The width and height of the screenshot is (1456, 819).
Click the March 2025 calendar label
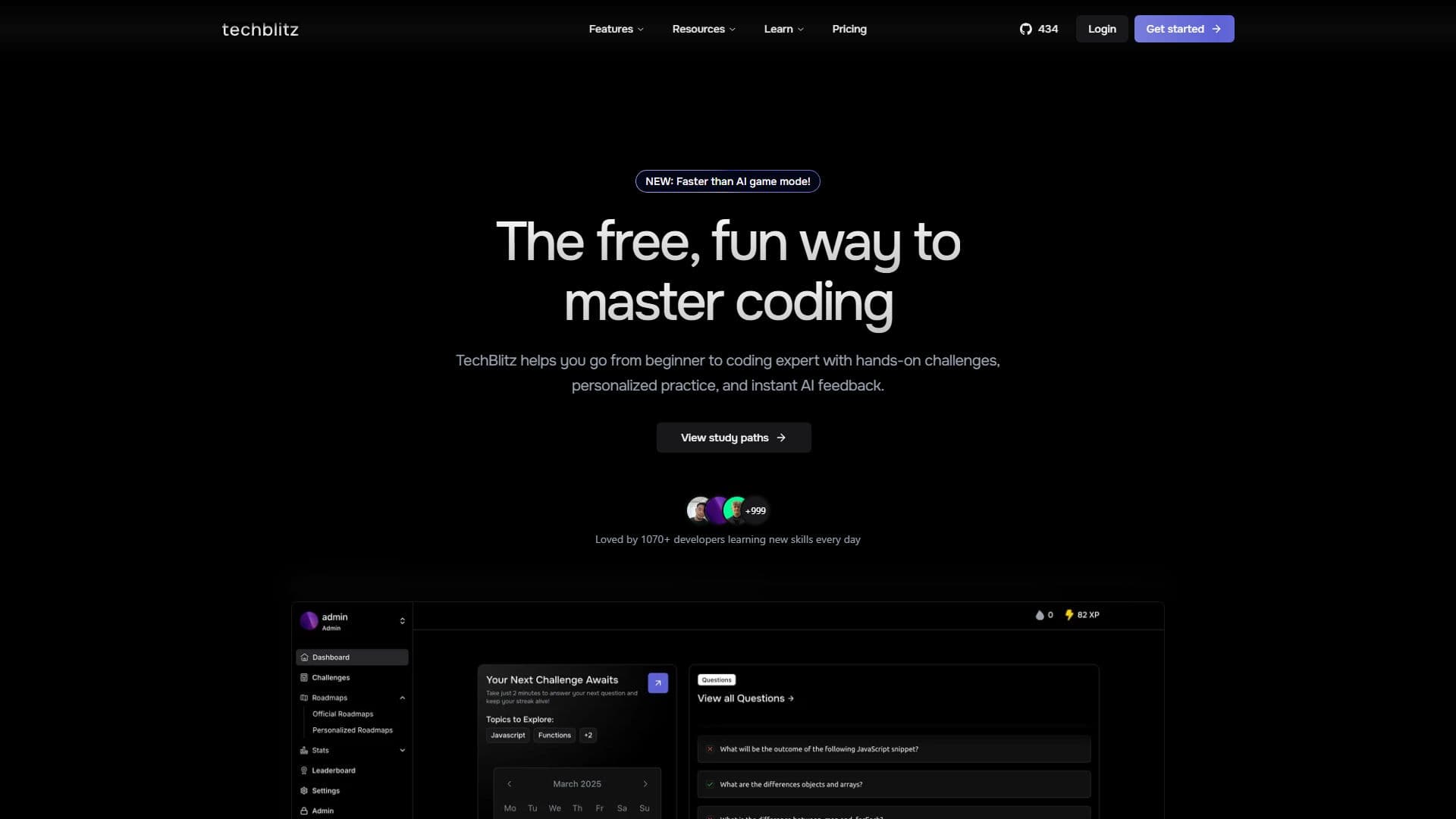pyautogui.click(x=577, y=784)
